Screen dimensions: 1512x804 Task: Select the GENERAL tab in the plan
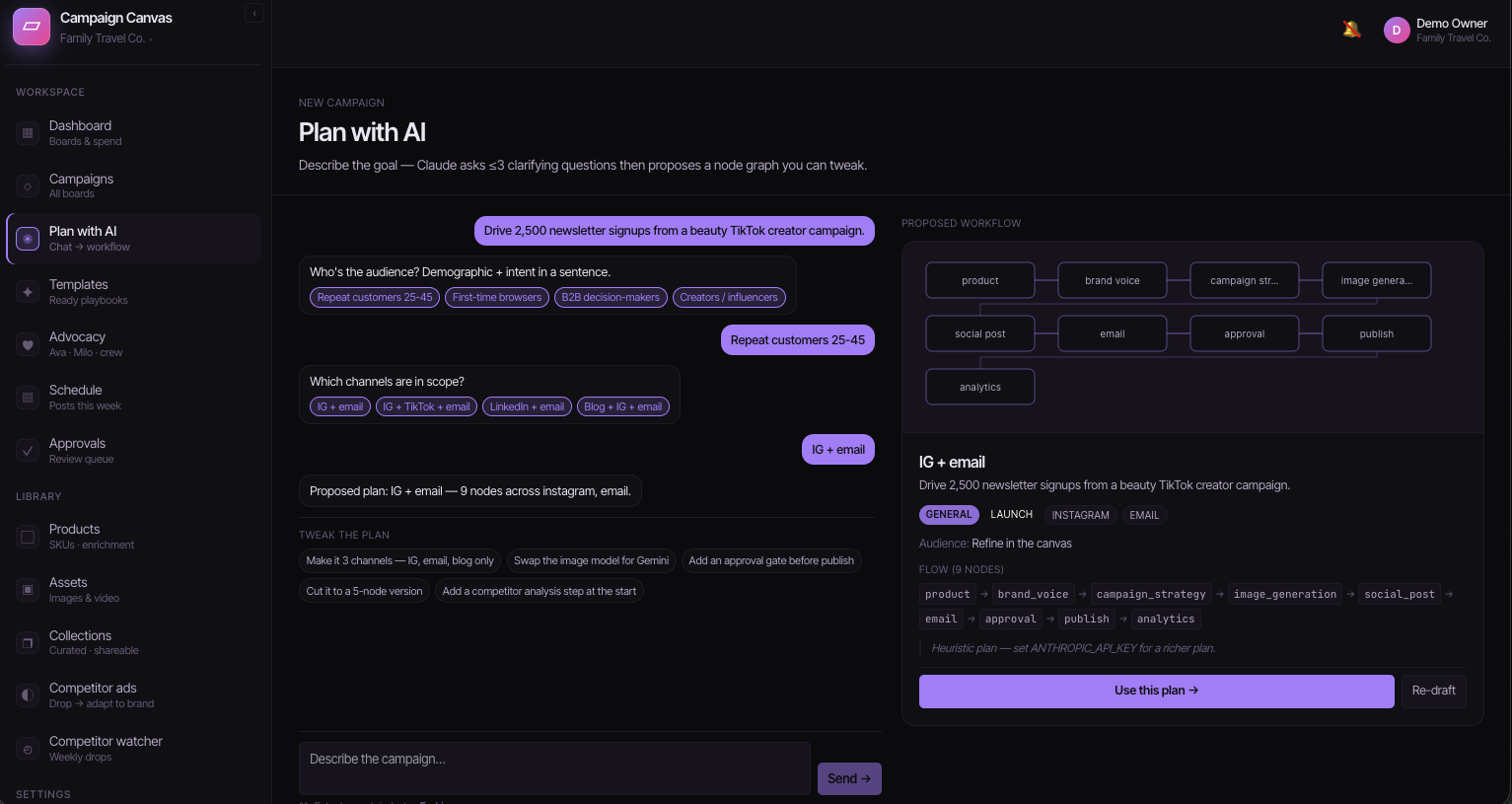(949, 515)
